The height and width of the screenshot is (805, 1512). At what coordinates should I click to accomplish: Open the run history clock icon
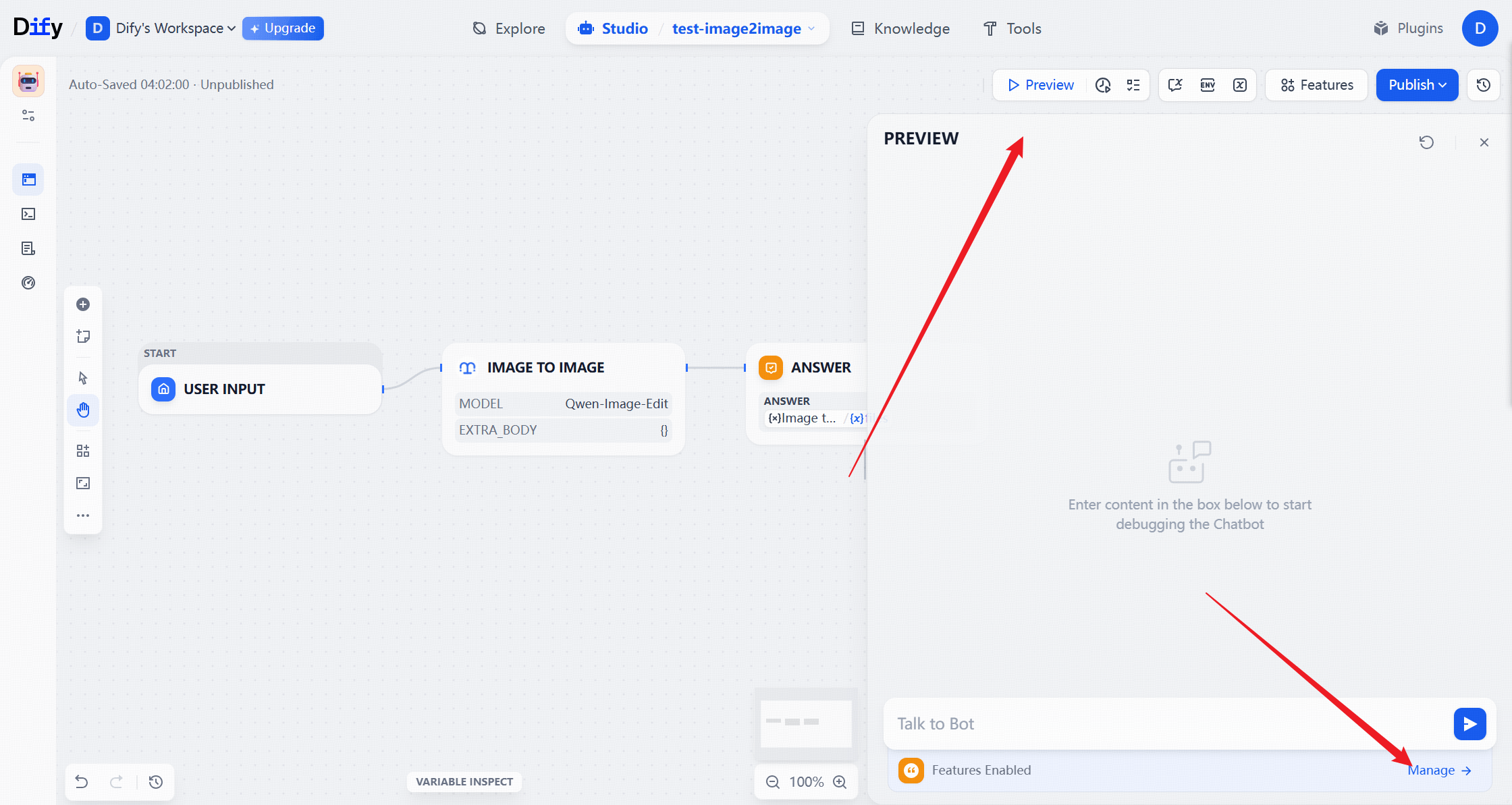coord(1103,85)
